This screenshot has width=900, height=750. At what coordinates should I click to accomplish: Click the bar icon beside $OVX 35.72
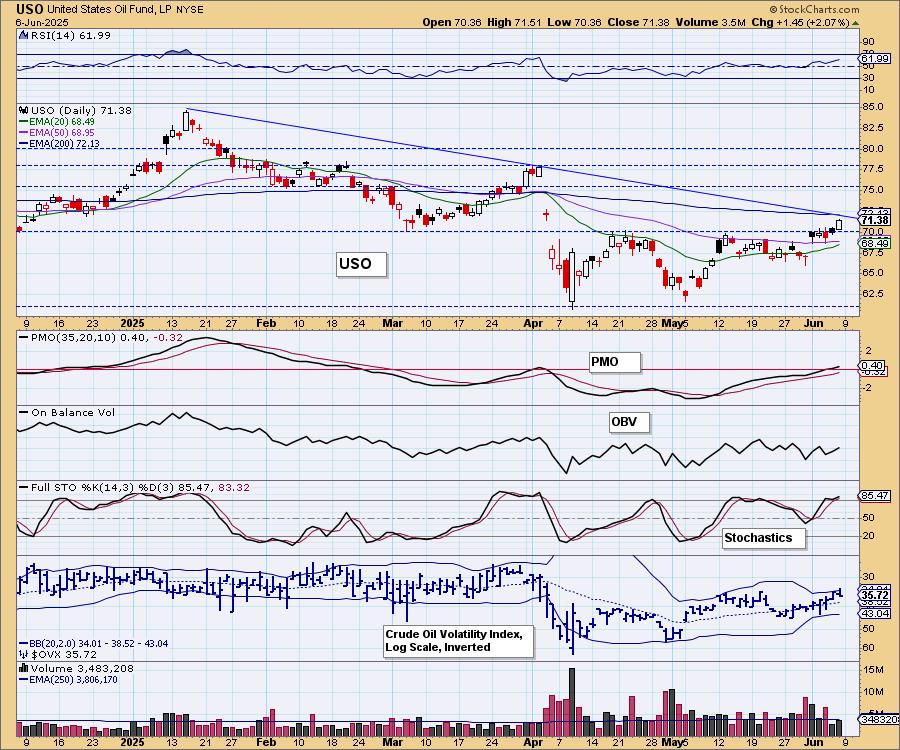24,654
